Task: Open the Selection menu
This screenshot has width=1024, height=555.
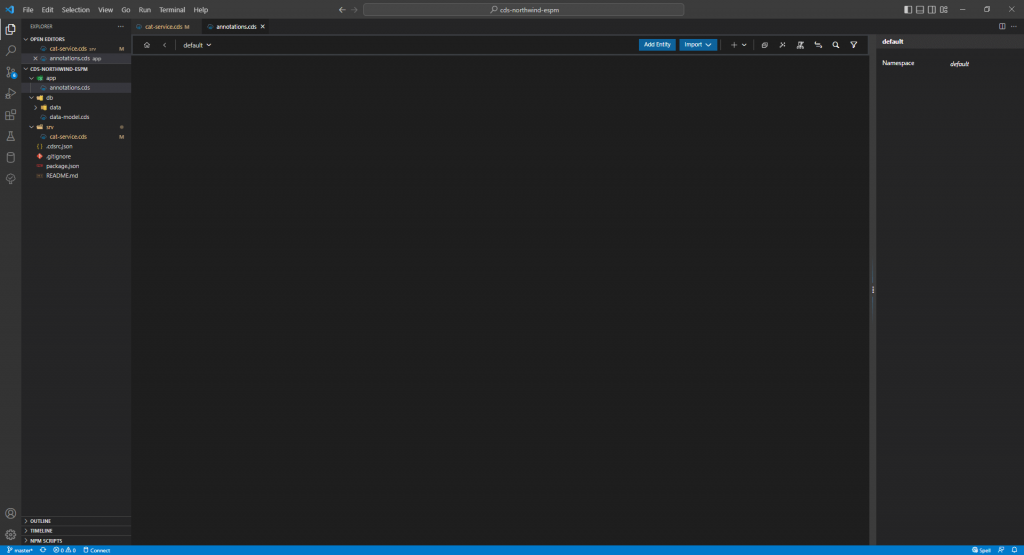Action: coord(76,10)
